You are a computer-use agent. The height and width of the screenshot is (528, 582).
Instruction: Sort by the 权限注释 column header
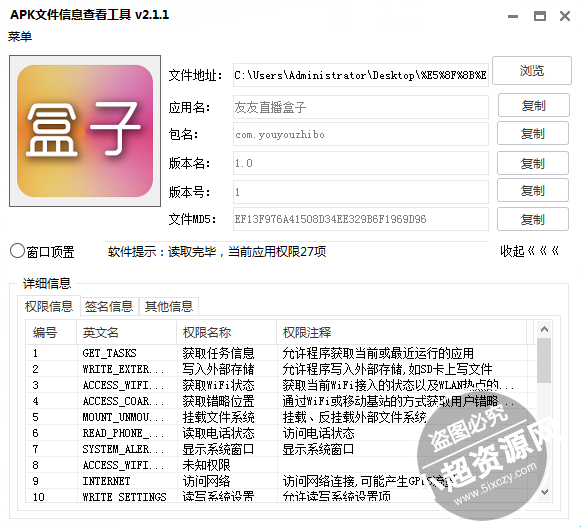[402, 332]
